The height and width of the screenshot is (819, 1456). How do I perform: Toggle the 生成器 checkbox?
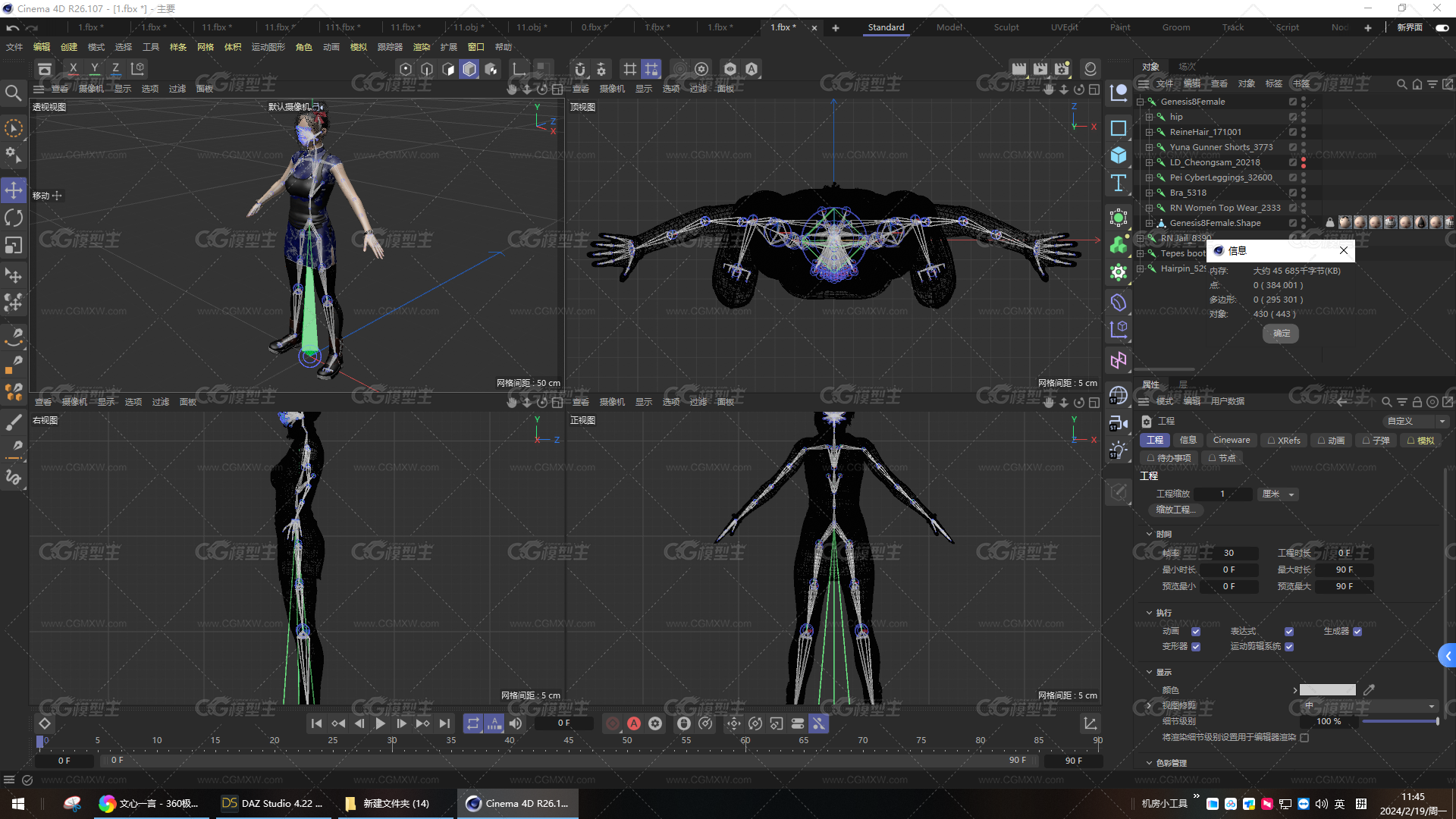[1357, 632]
